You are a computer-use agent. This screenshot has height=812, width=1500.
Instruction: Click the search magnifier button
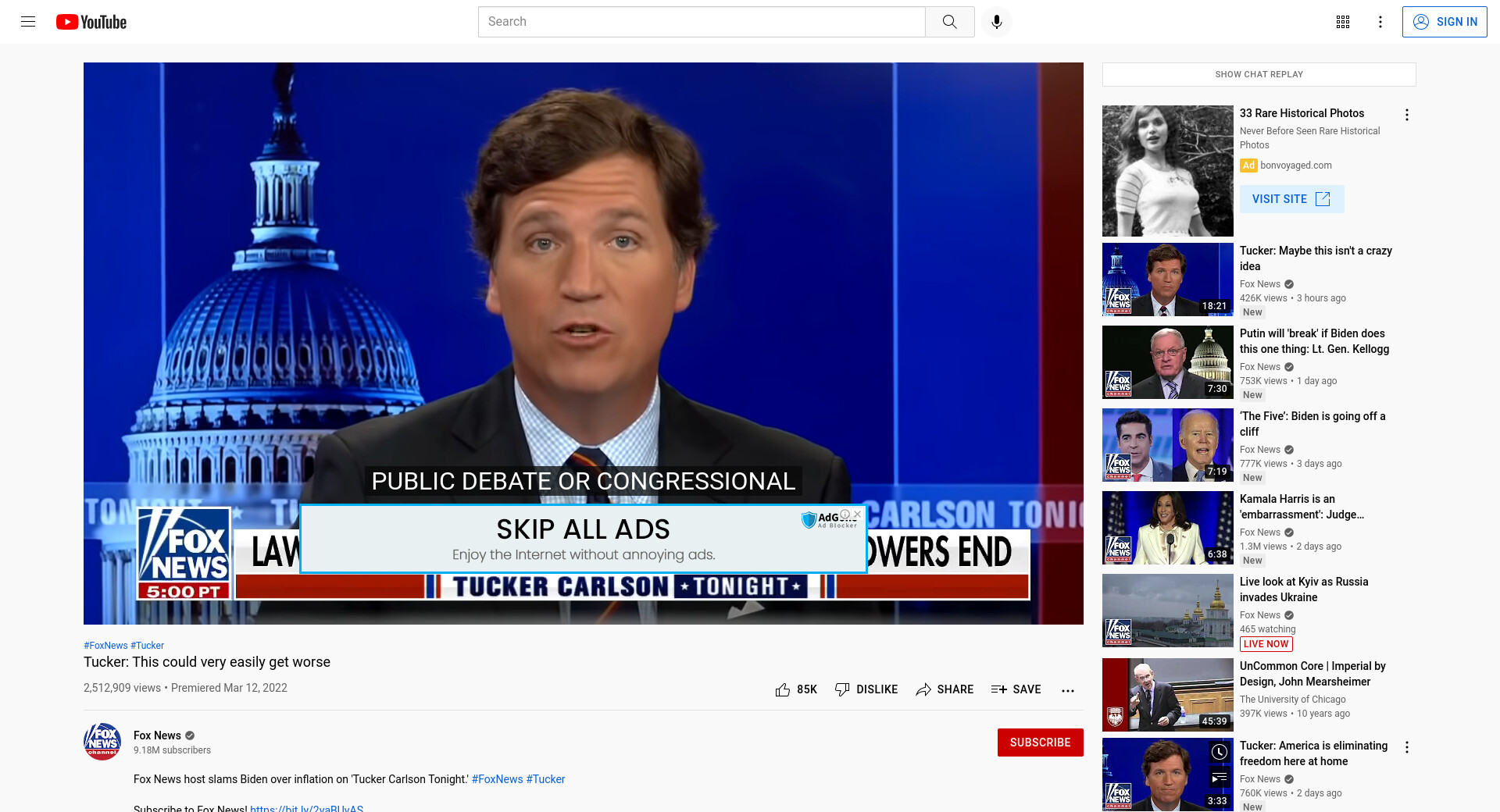click(x=950, y=22)
